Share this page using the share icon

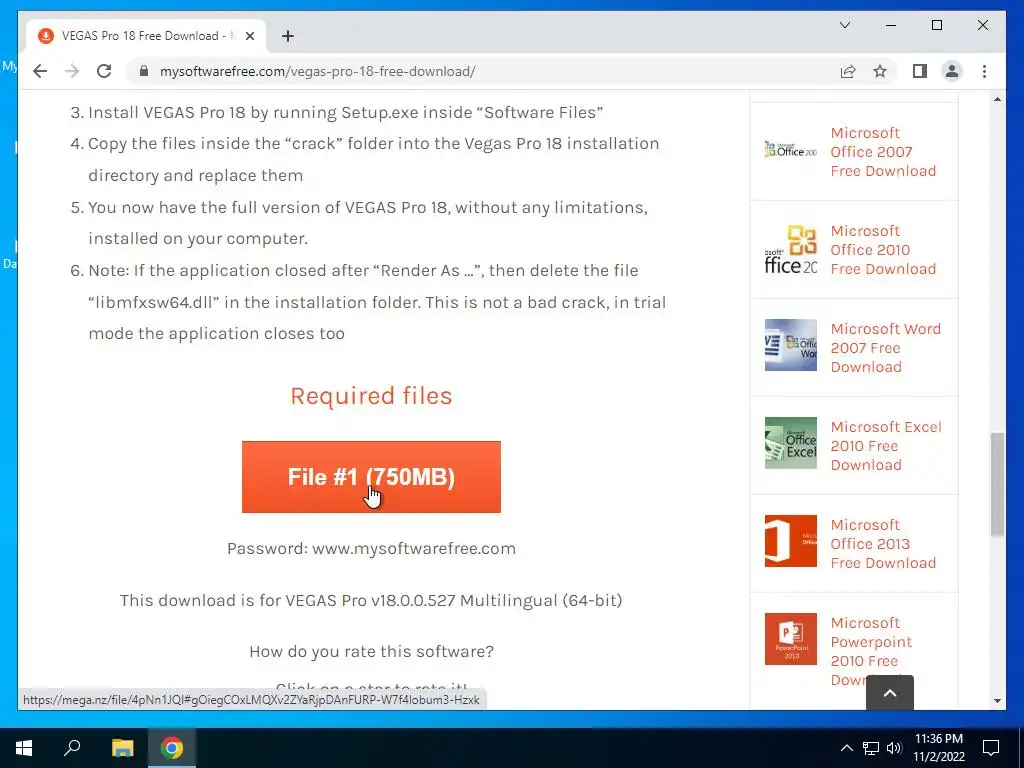[848, 71]
